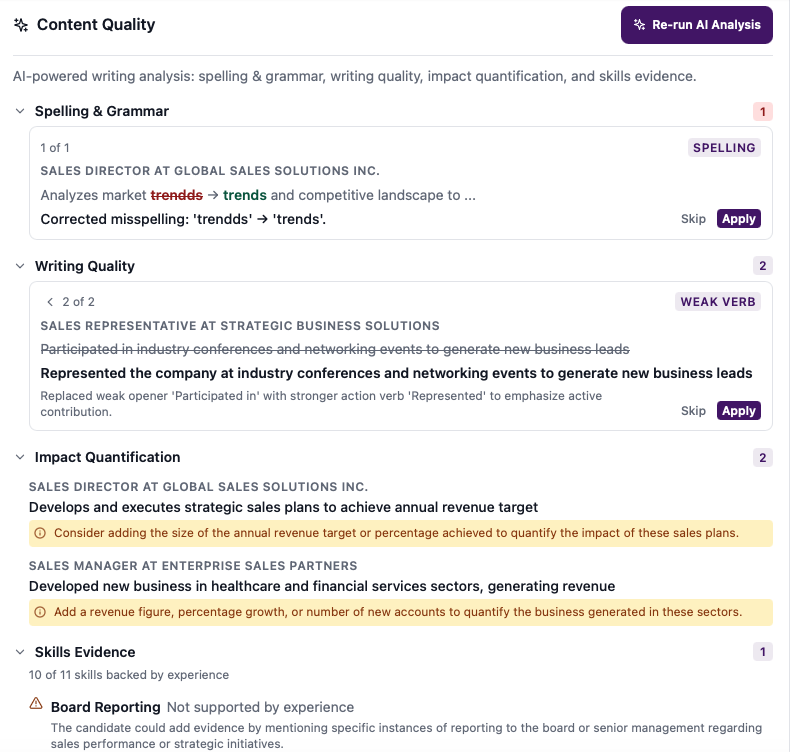Viewport: 790px width, 752px height.
Task: Click the Writing Quality count badge
Action: [763, 266]
